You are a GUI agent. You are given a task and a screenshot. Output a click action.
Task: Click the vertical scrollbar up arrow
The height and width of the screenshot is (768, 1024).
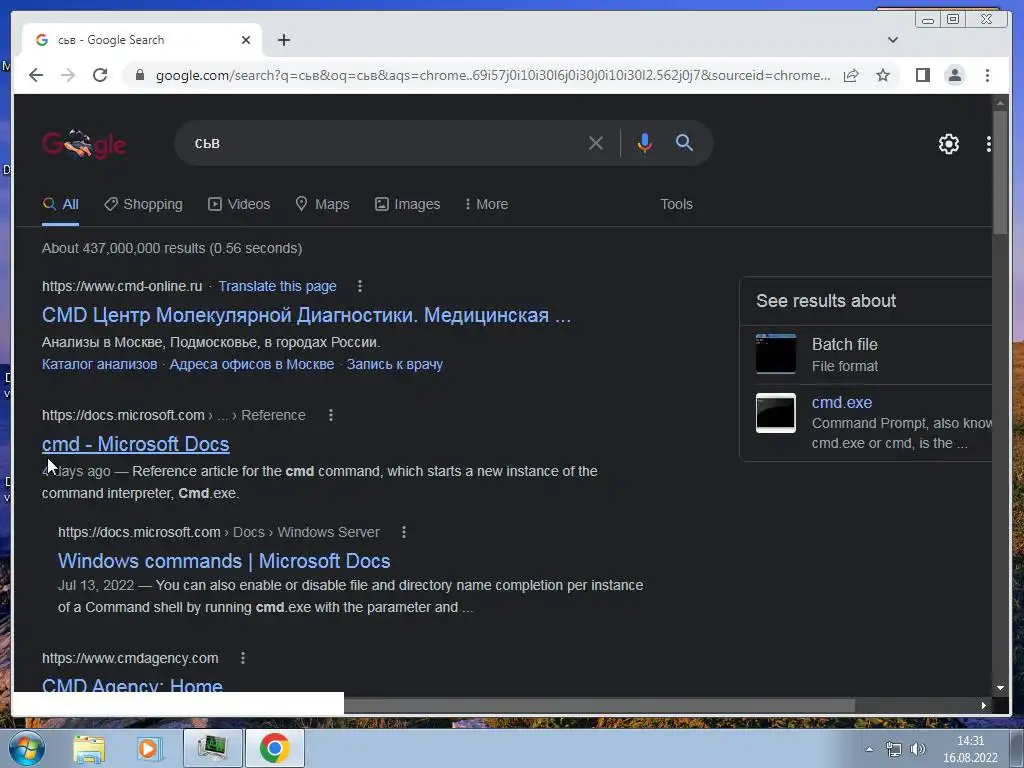pos(1000,103)
